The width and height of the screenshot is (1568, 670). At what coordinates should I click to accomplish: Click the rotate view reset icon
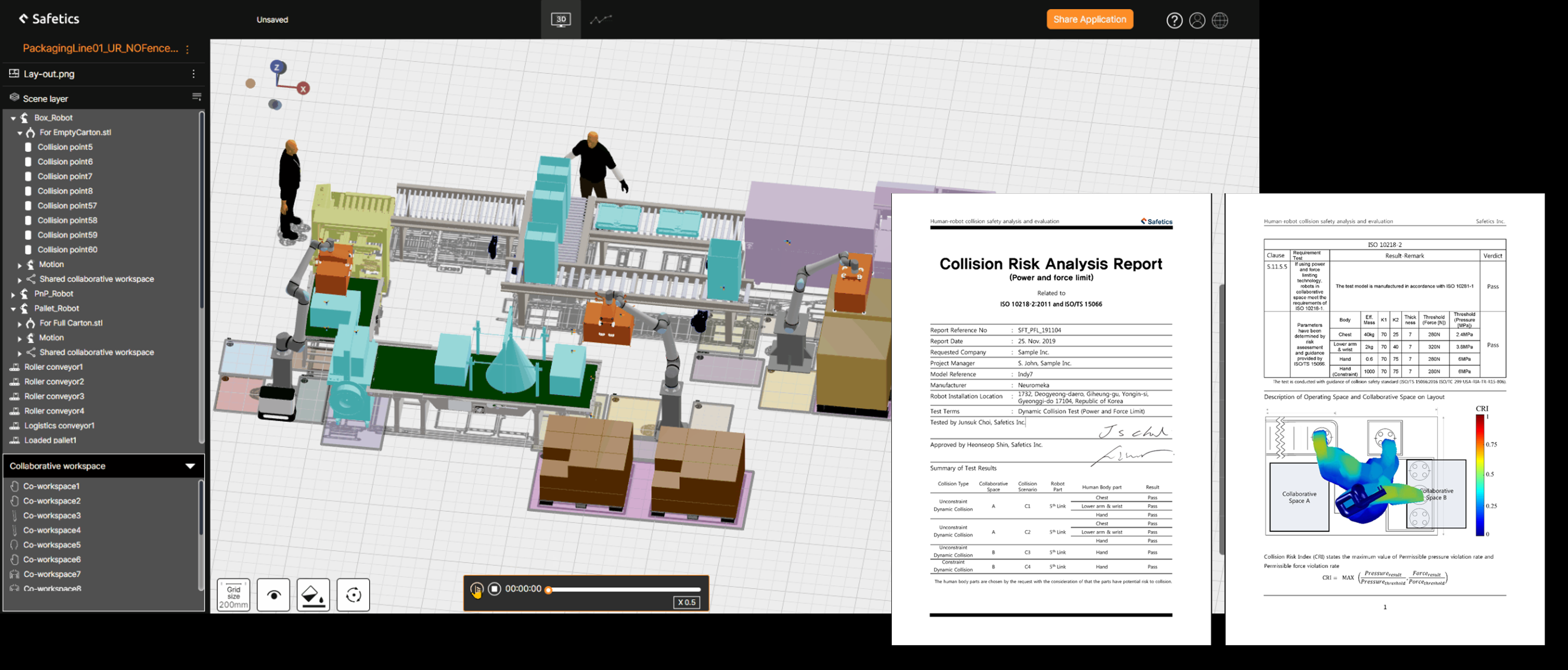coord(353,595)
